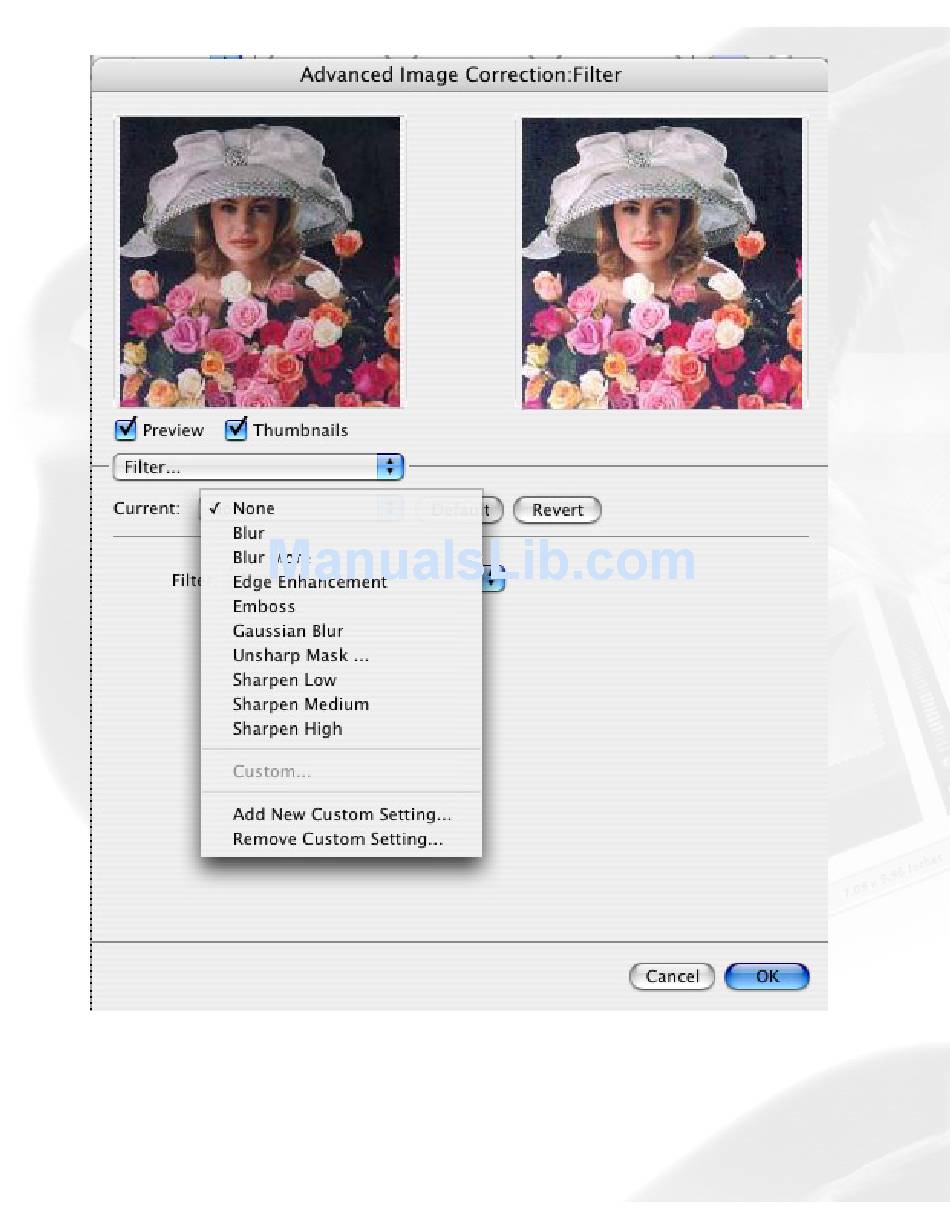950x1229 pixels.
Task: Open the Filter... section dropdown
Action: [x=258, y=467]
